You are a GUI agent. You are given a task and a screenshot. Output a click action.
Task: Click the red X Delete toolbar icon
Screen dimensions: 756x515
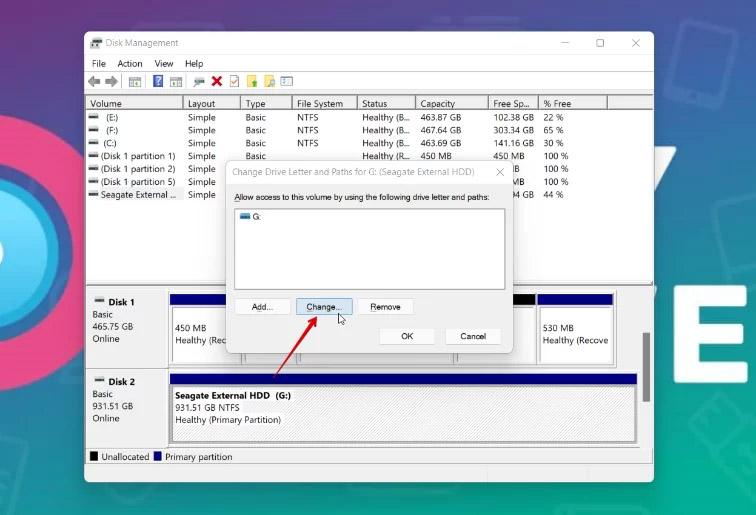tap(217, 81)
